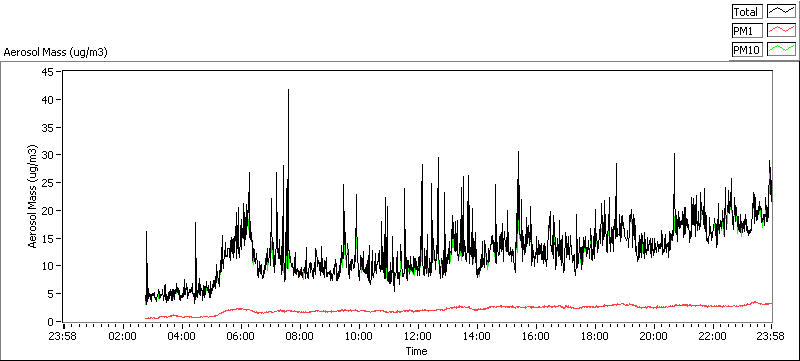This screenshot has width=800, height=361.
Task: Open the Total black line style swatch
Action: pos(782,12)
